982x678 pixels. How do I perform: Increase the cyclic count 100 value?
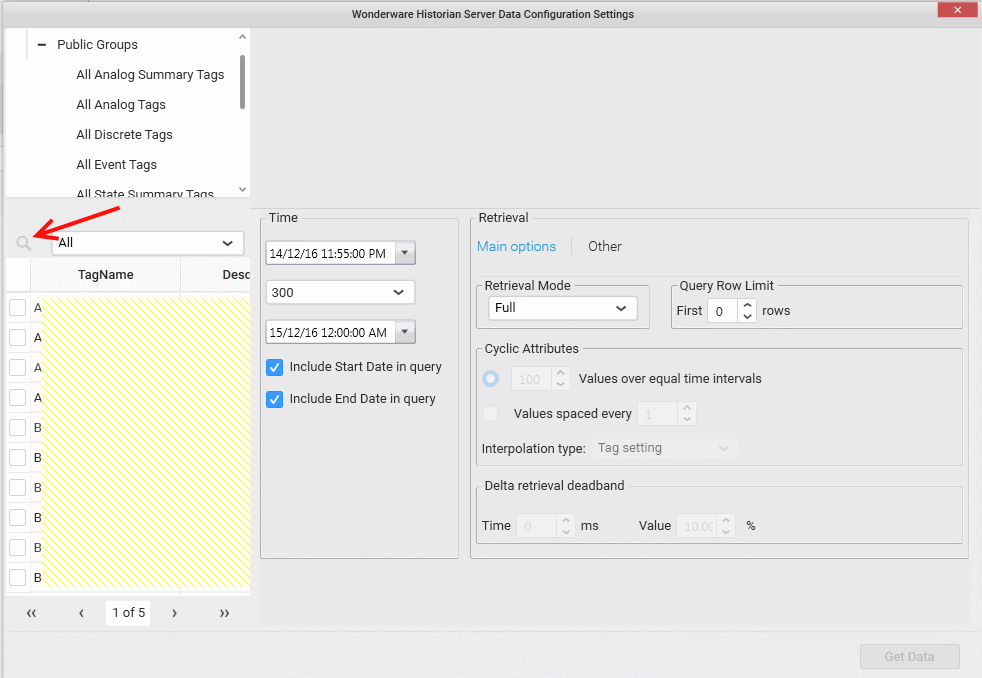(561, 373)
